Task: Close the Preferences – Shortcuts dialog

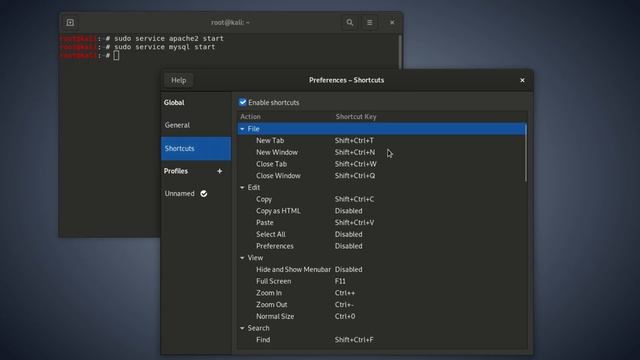Action: tap(522, 80)
